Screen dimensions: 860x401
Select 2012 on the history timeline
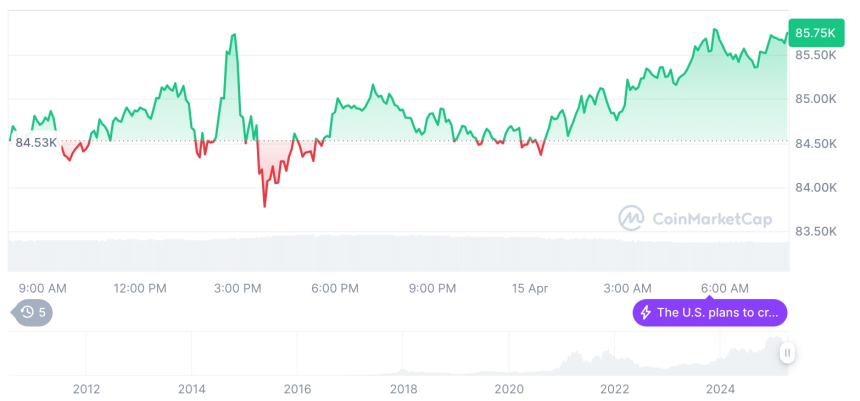[86, 388]
